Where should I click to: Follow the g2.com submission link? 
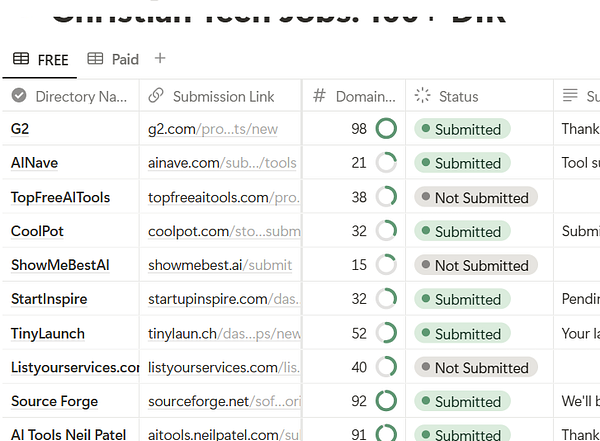click(213, 129)
